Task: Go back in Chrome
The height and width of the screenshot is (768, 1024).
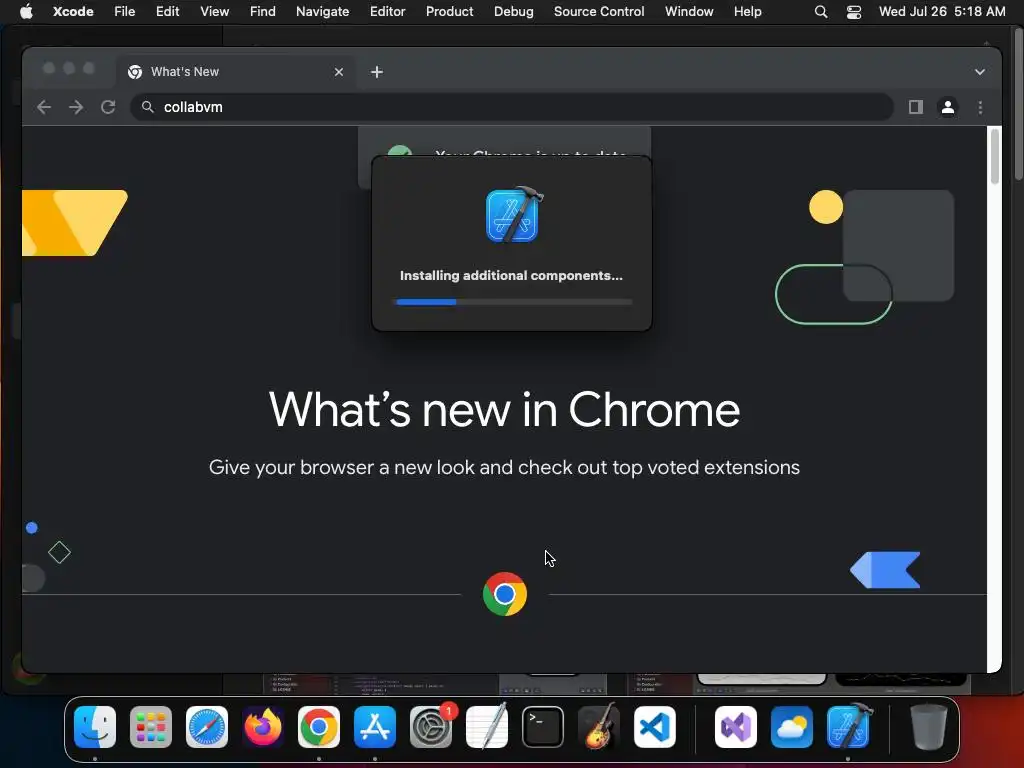Action: (44, 107)
